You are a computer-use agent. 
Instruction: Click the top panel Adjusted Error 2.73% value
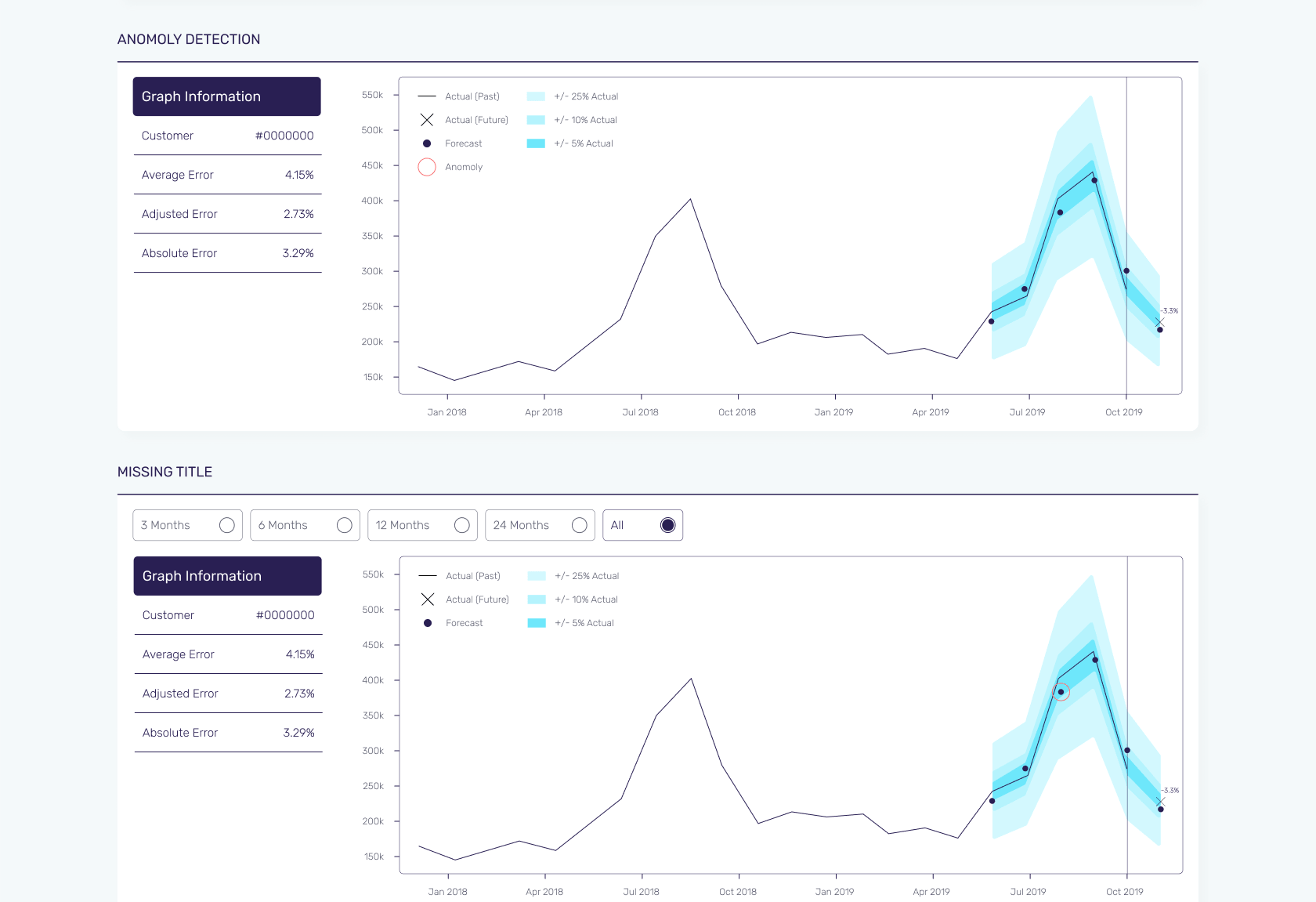pos(298,214)
